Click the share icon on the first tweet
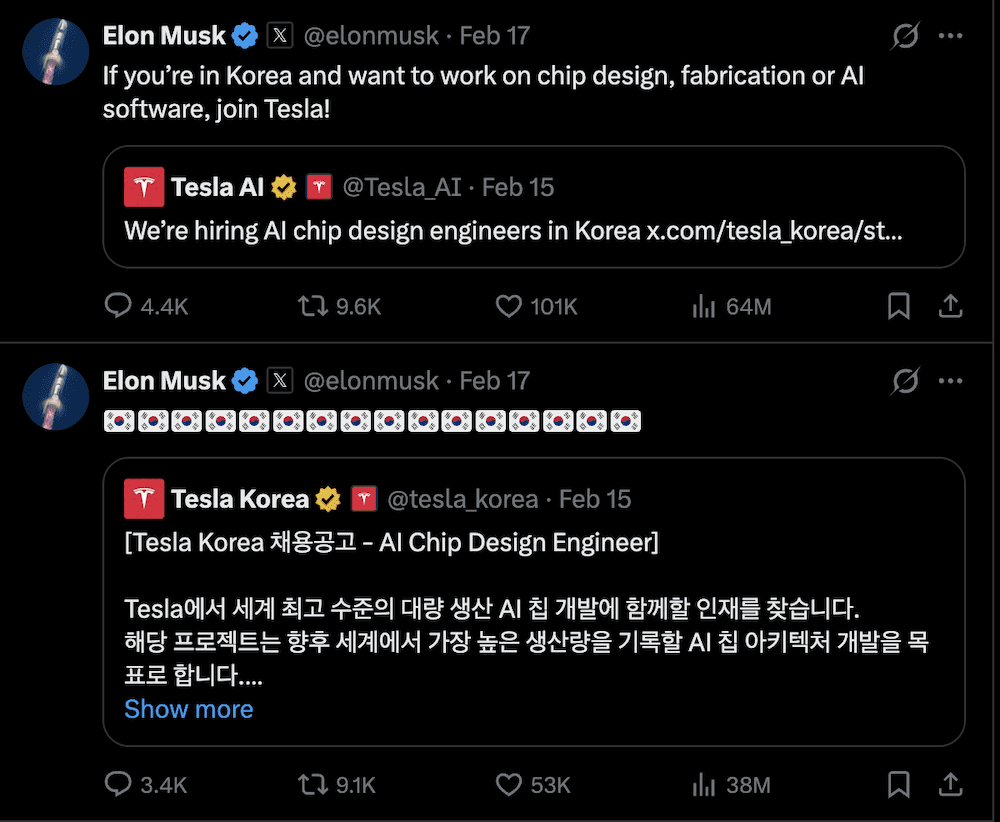The width and height of the screenshot is (1000, 822). tap(951, 307)
